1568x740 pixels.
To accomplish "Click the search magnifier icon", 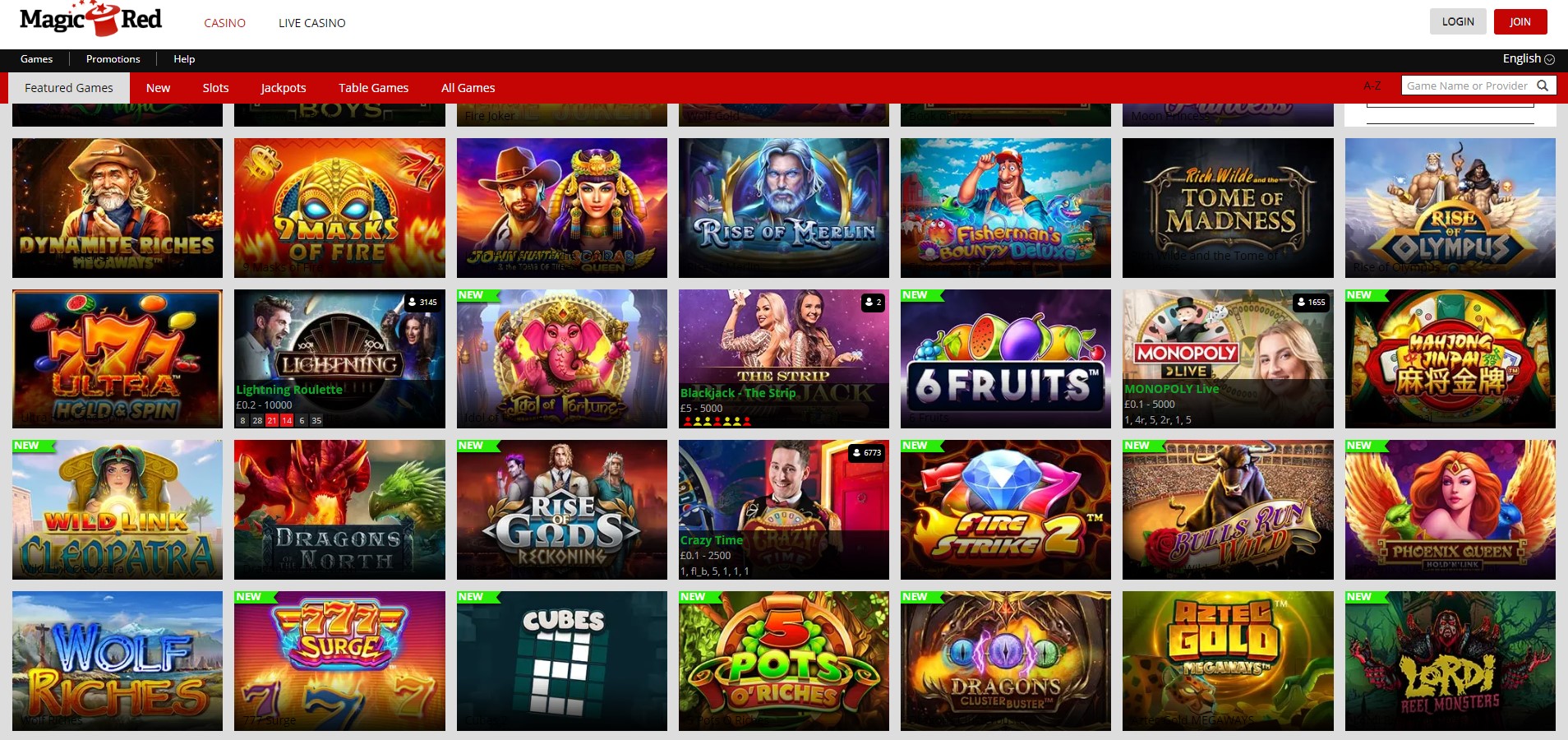I will click(1543, 86).
